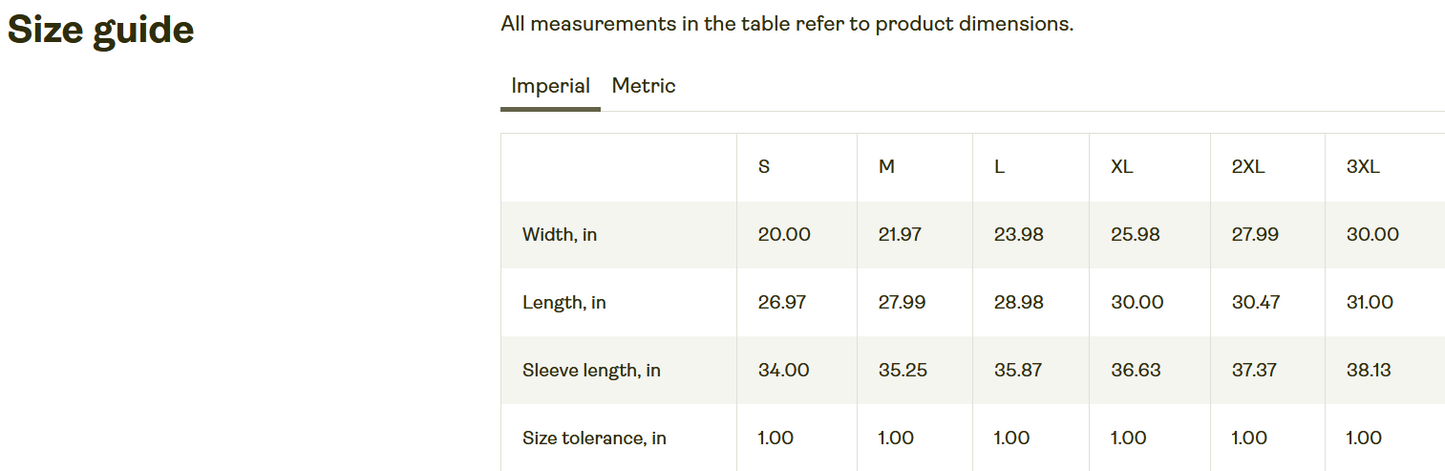1445x471 pixels.
Task: Click the 38.13 sleeve length for 3XL
Action: coord(1369,371)
